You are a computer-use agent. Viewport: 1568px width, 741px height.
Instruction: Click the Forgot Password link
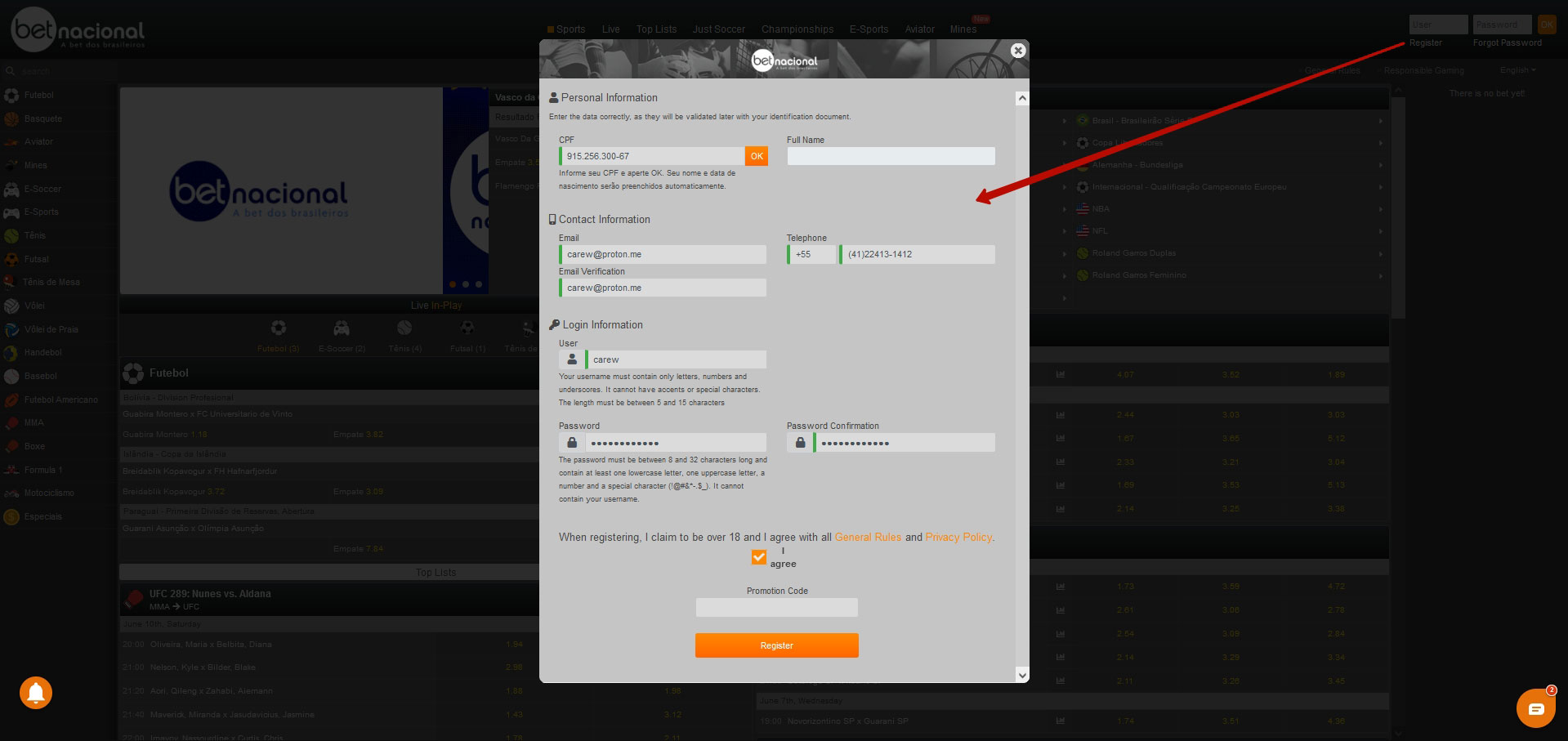pyautogui.click(x=1507, y=42)
